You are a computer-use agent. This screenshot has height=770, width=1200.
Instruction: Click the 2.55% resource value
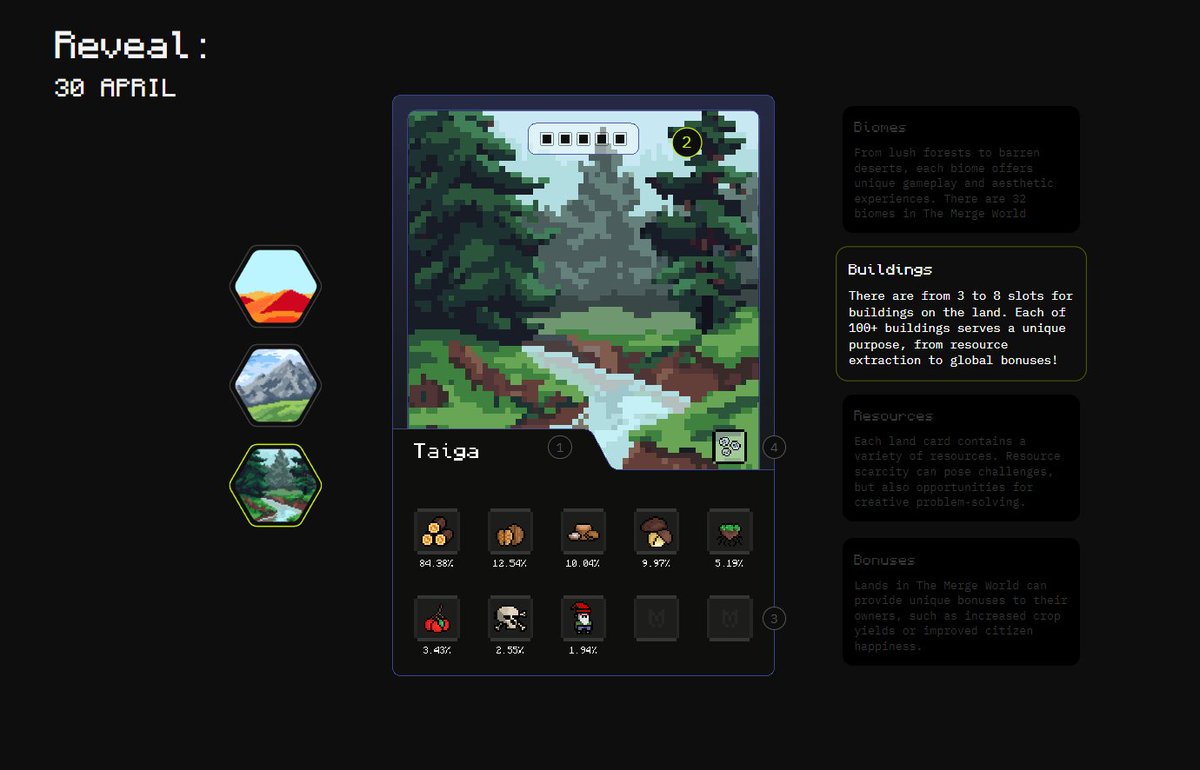tap(510, 651)
